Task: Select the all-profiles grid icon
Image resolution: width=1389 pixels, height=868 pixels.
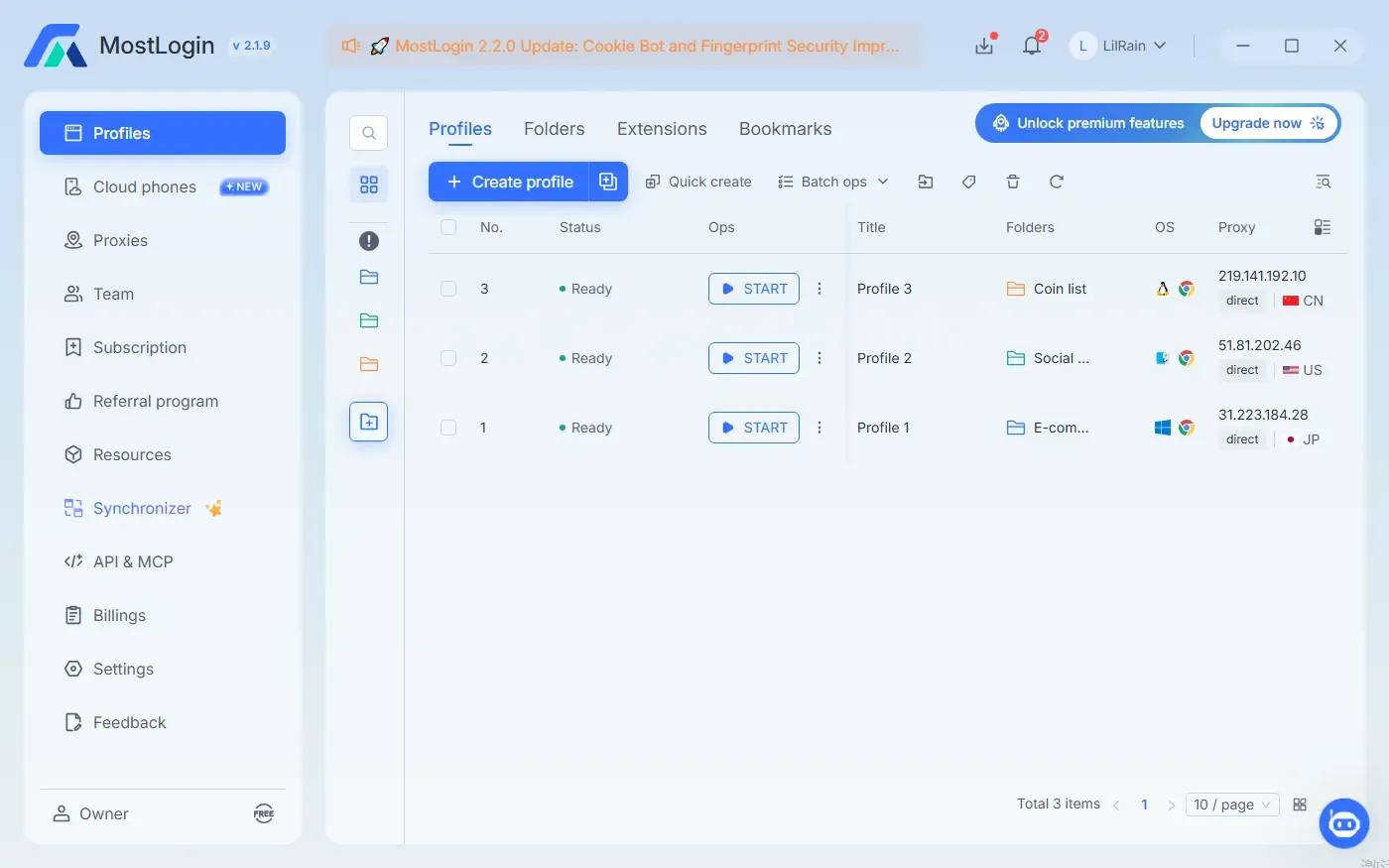Action: click(x=368, y=185)
